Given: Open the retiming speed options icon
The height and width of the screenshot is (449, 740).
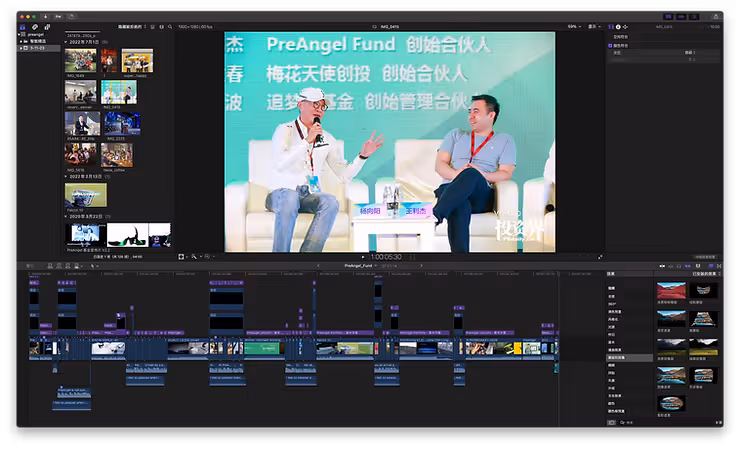Looking at the screenshot, I should 207,257.
